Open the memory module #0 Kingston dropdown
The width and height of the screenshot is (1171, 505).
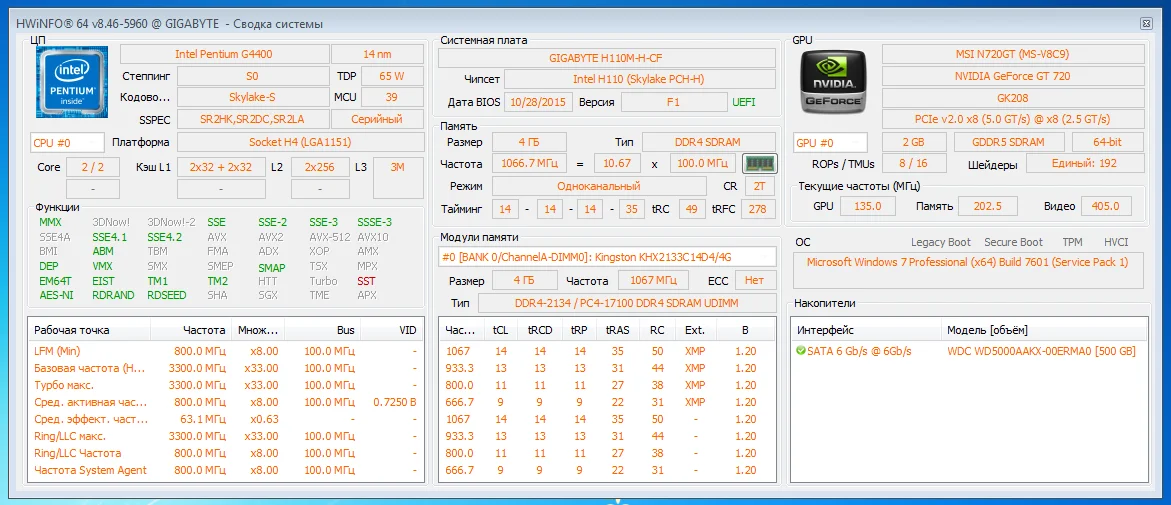(x=606, y=257)
